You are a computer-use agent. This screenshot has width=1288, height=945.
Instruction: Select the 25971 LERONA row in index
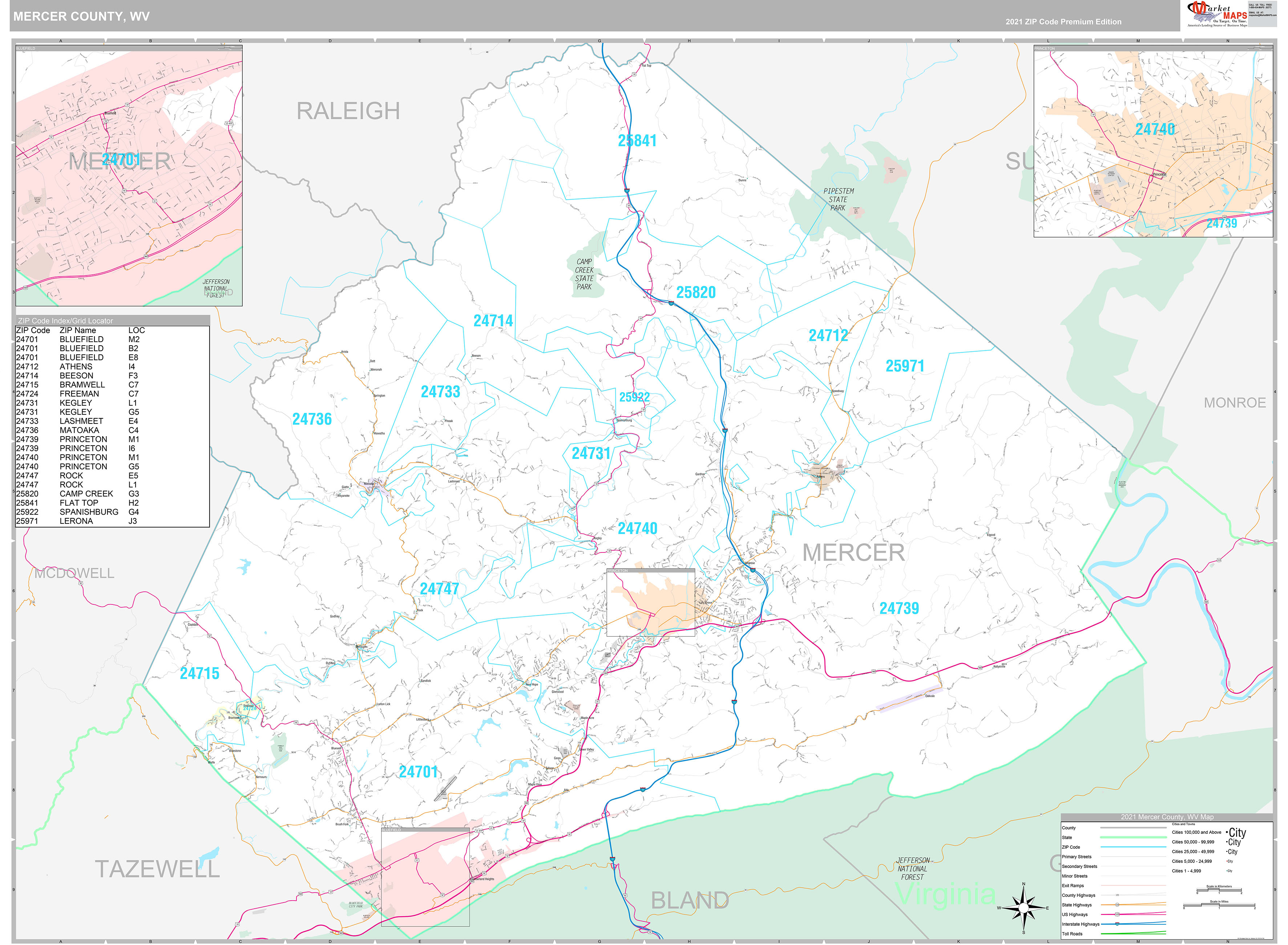[77, 521]
